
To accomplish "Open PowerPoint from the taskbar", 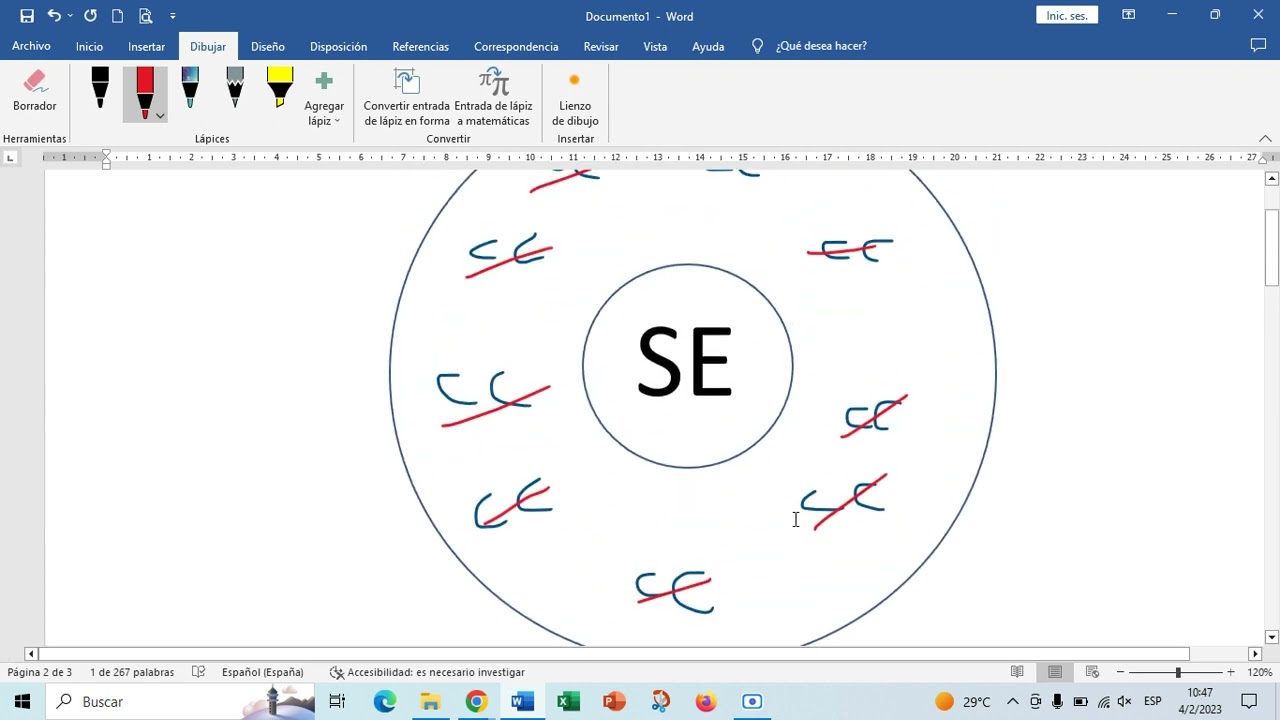I will tap(614, 702).
